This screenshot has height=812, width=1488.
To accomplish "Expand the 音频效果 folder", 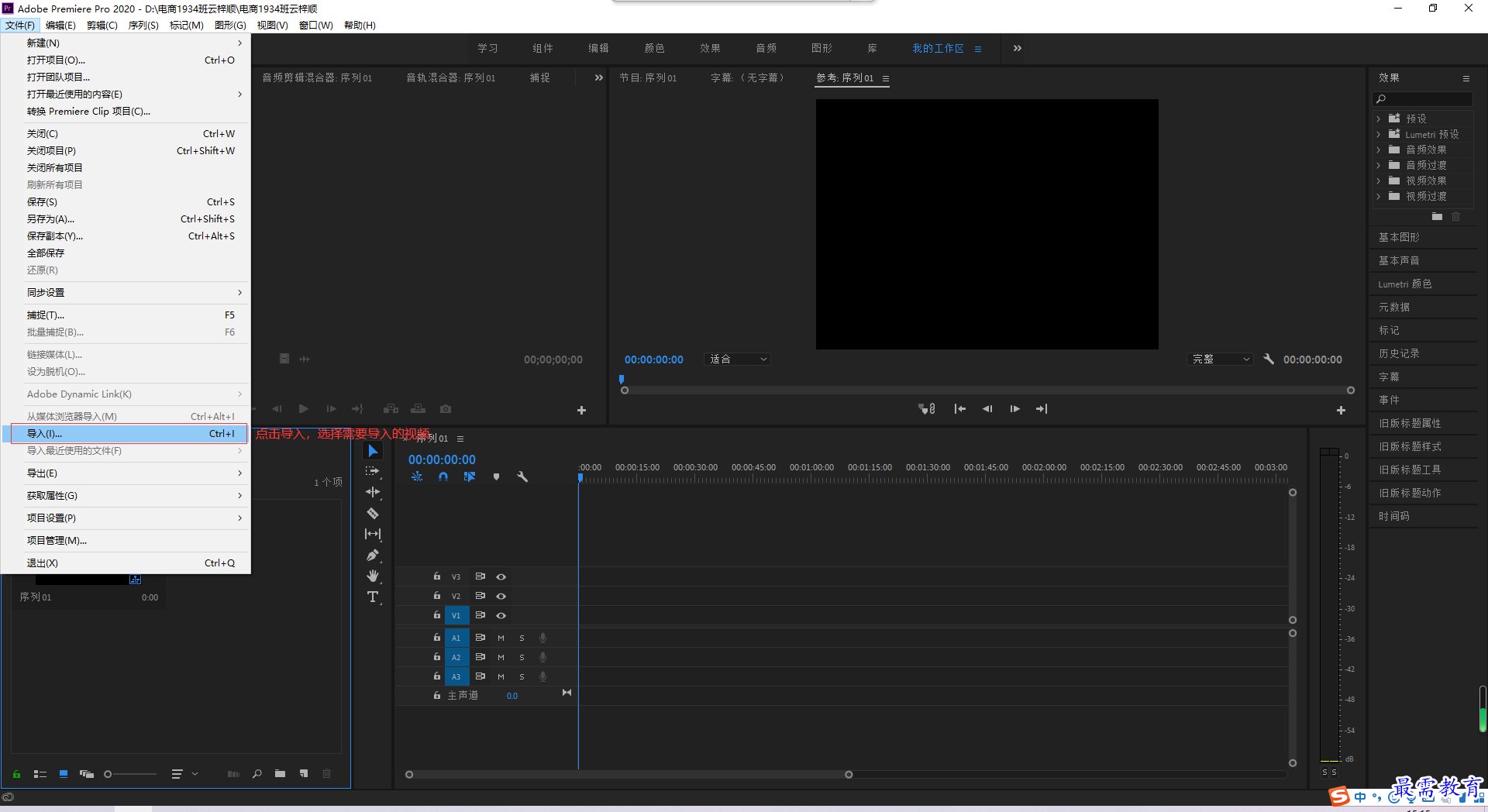I will click(x=1378, y=150).
